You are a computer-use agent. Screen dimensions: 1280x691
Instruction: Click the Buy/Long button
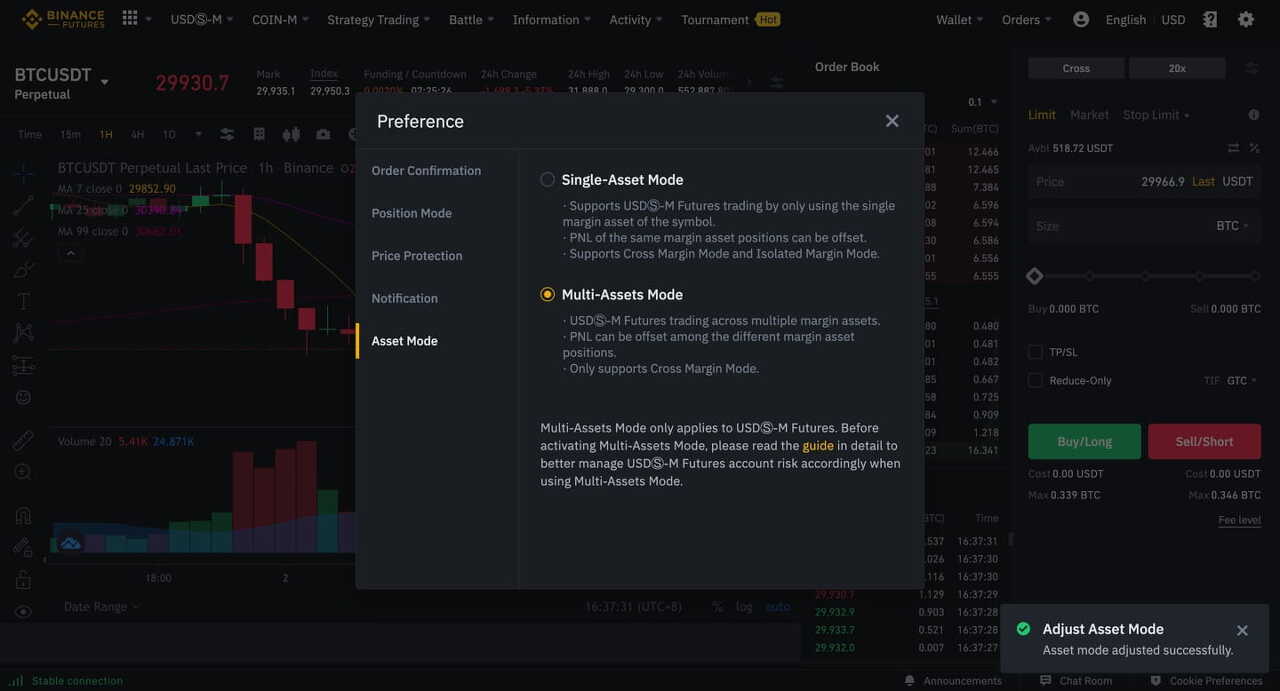(1084, 441)
